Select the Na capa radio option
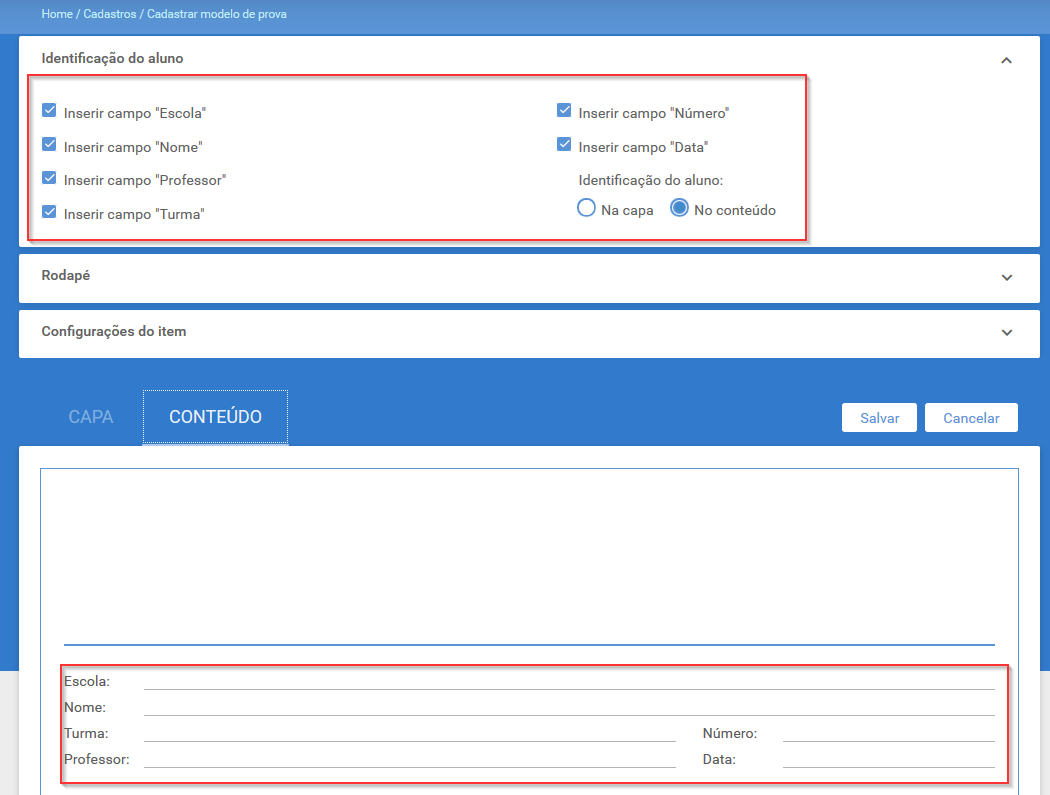The width and height of the screenshot is (1050, 795). [x=586, y=208]
